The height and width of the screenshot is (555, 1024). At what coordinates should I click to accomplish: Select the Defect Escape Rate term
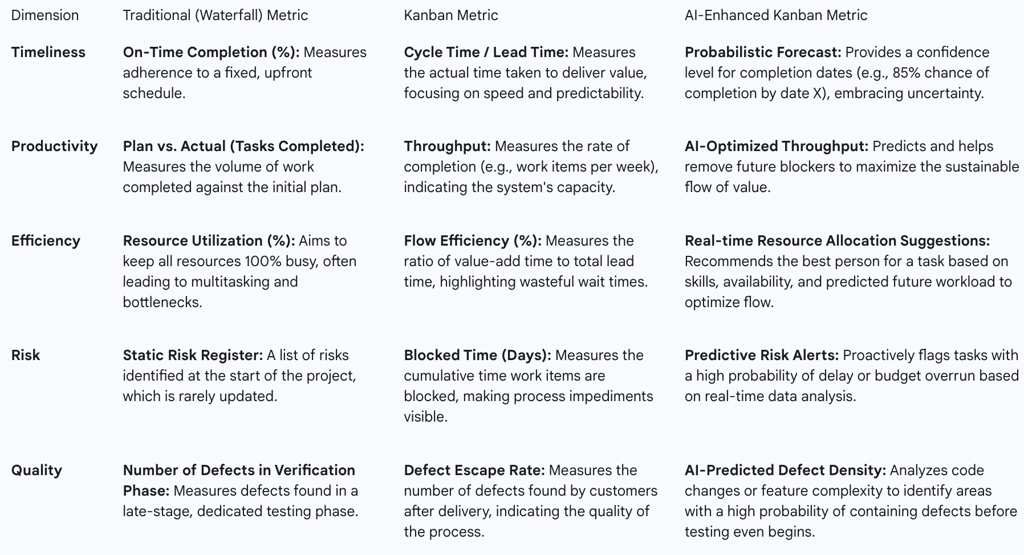[474, 470]
